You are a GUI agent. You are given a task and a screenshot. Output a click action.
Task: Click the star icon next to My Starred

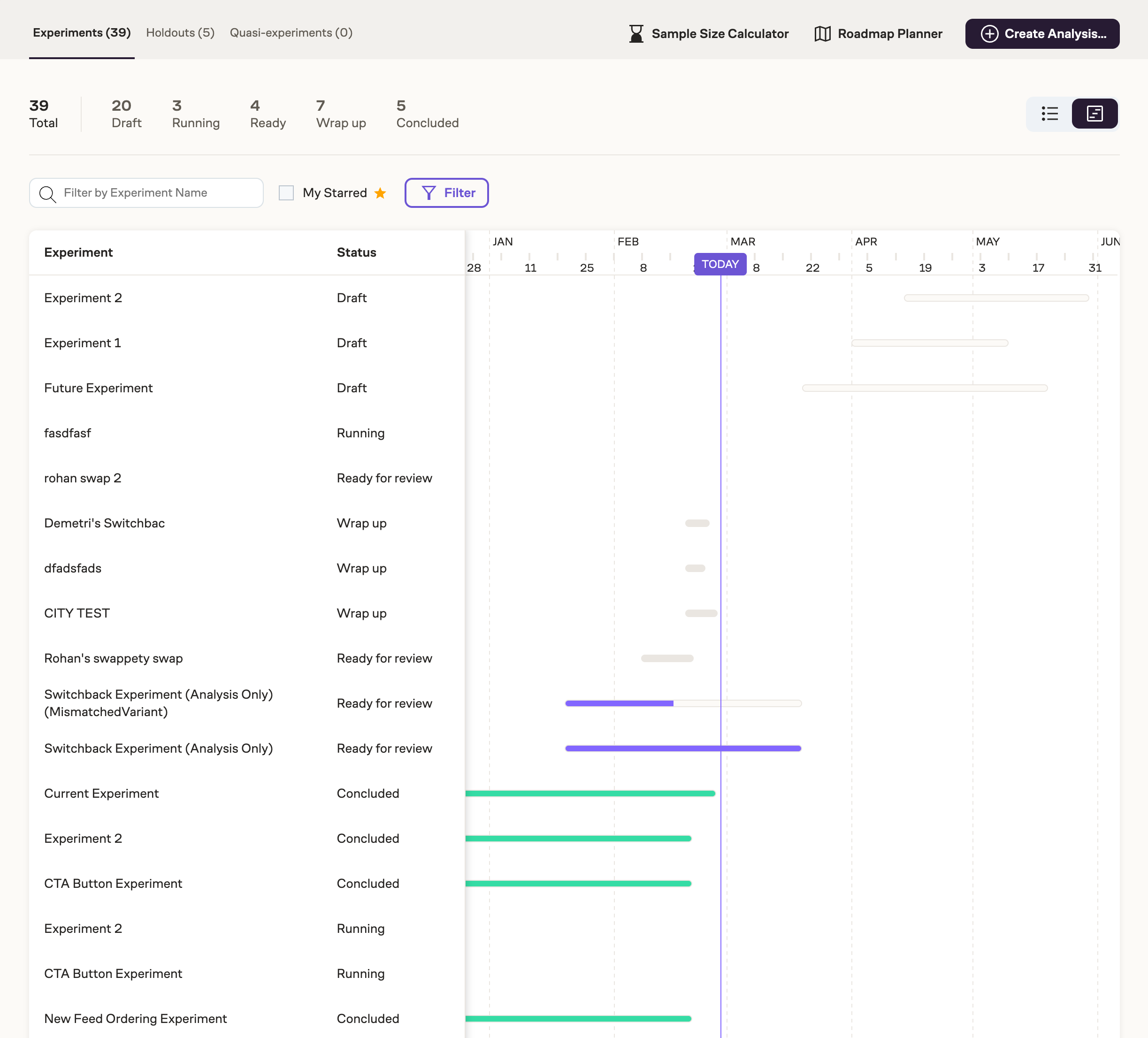[379, 193]
